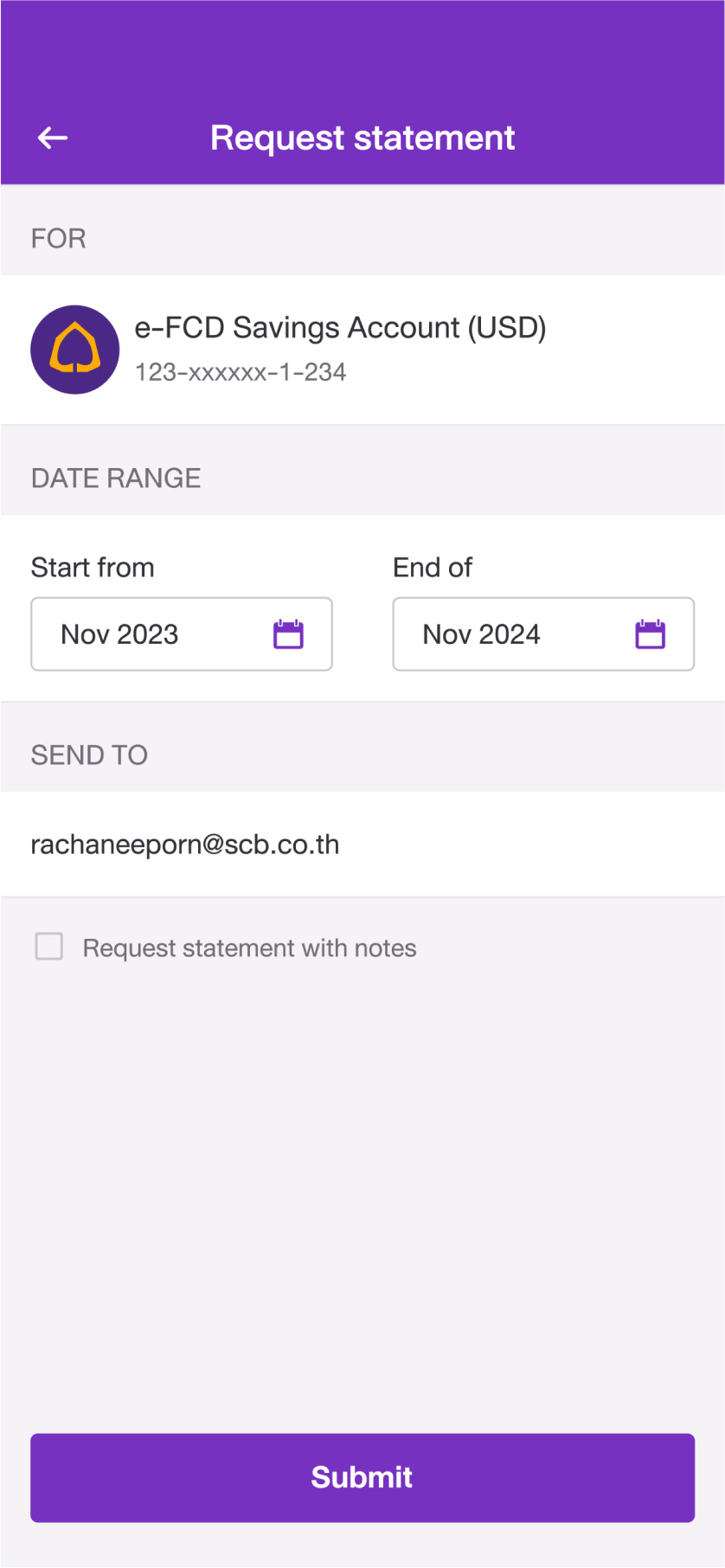Click the 'End of' label
This screenshot has height=1568, width=725.
coord(433,568)
